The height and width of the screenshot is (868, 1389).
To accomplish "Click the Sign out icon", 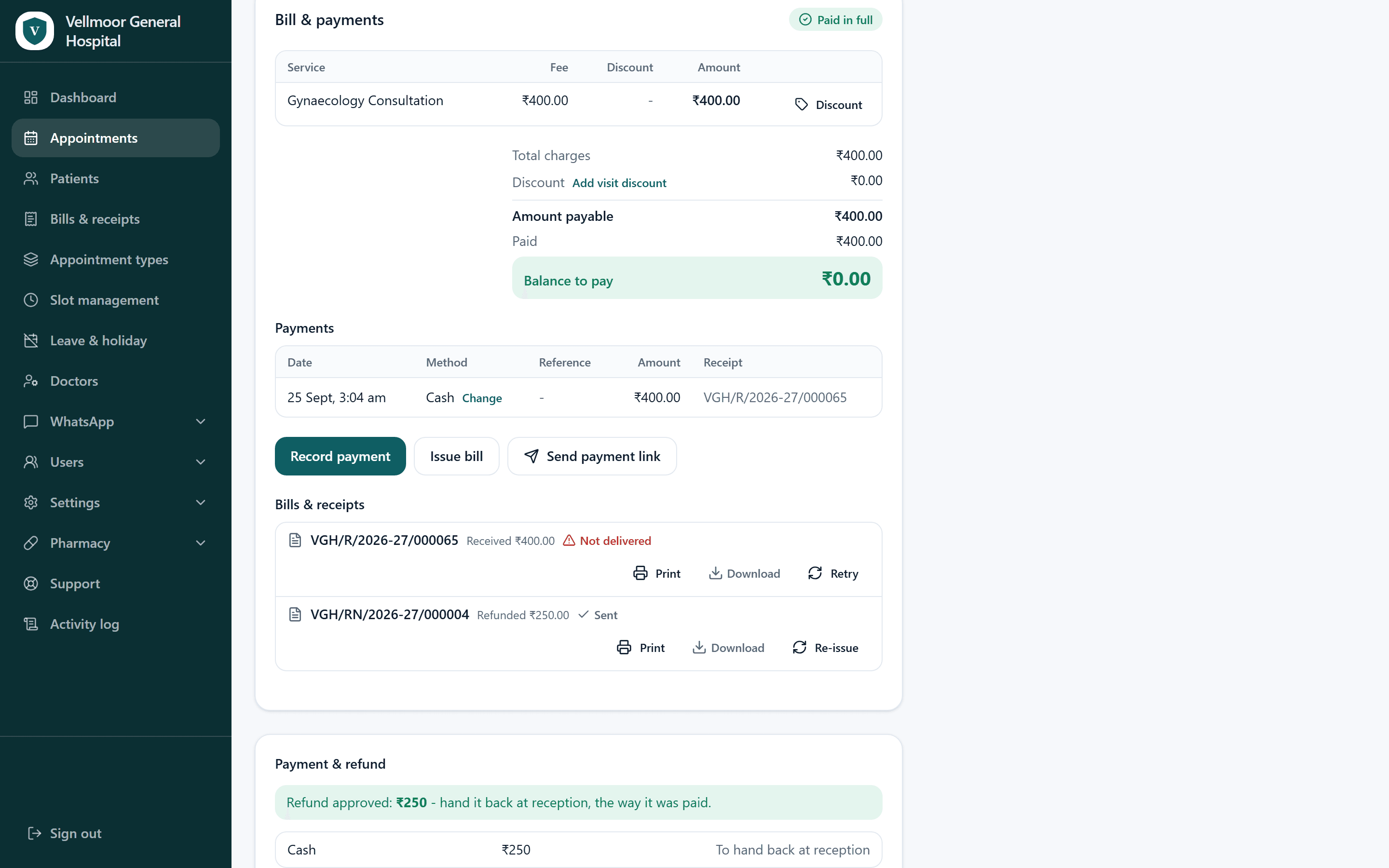I will [34, 833].
